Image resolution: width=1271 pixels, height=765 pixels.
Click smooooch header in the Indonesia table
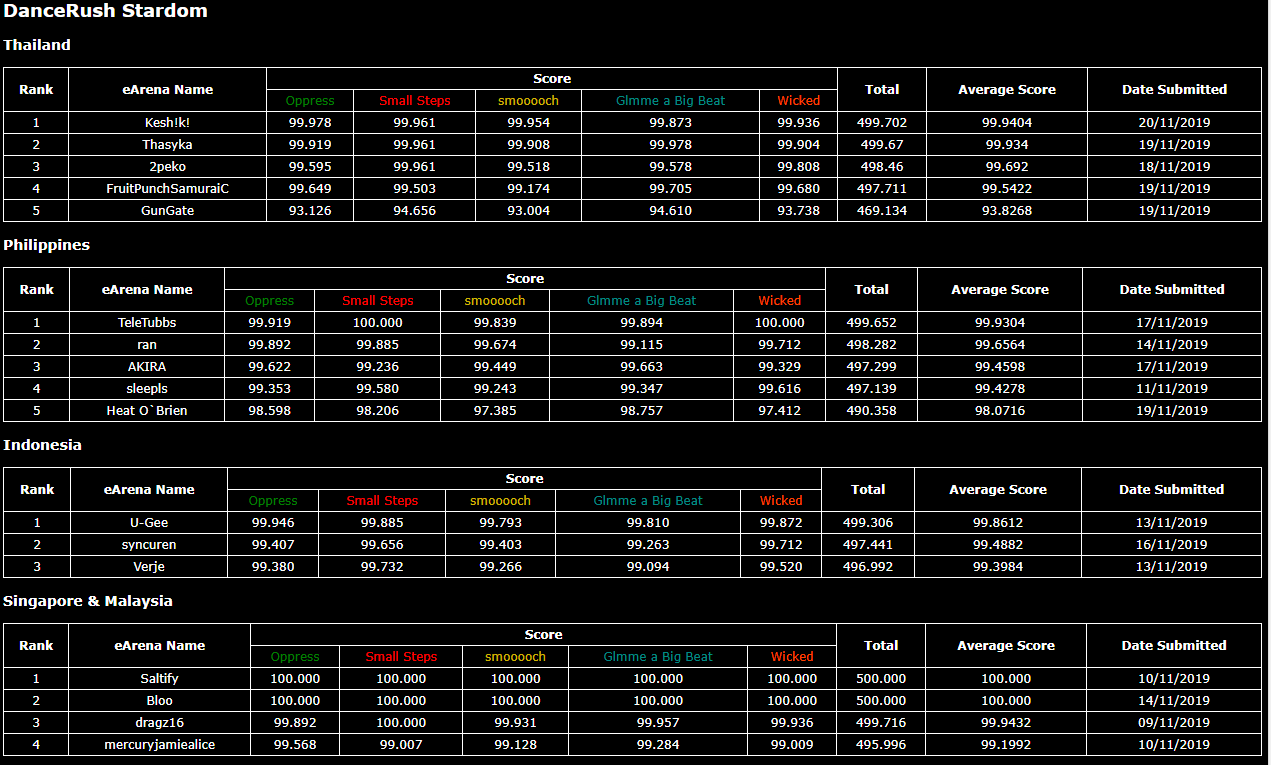(x=500, y=501)
